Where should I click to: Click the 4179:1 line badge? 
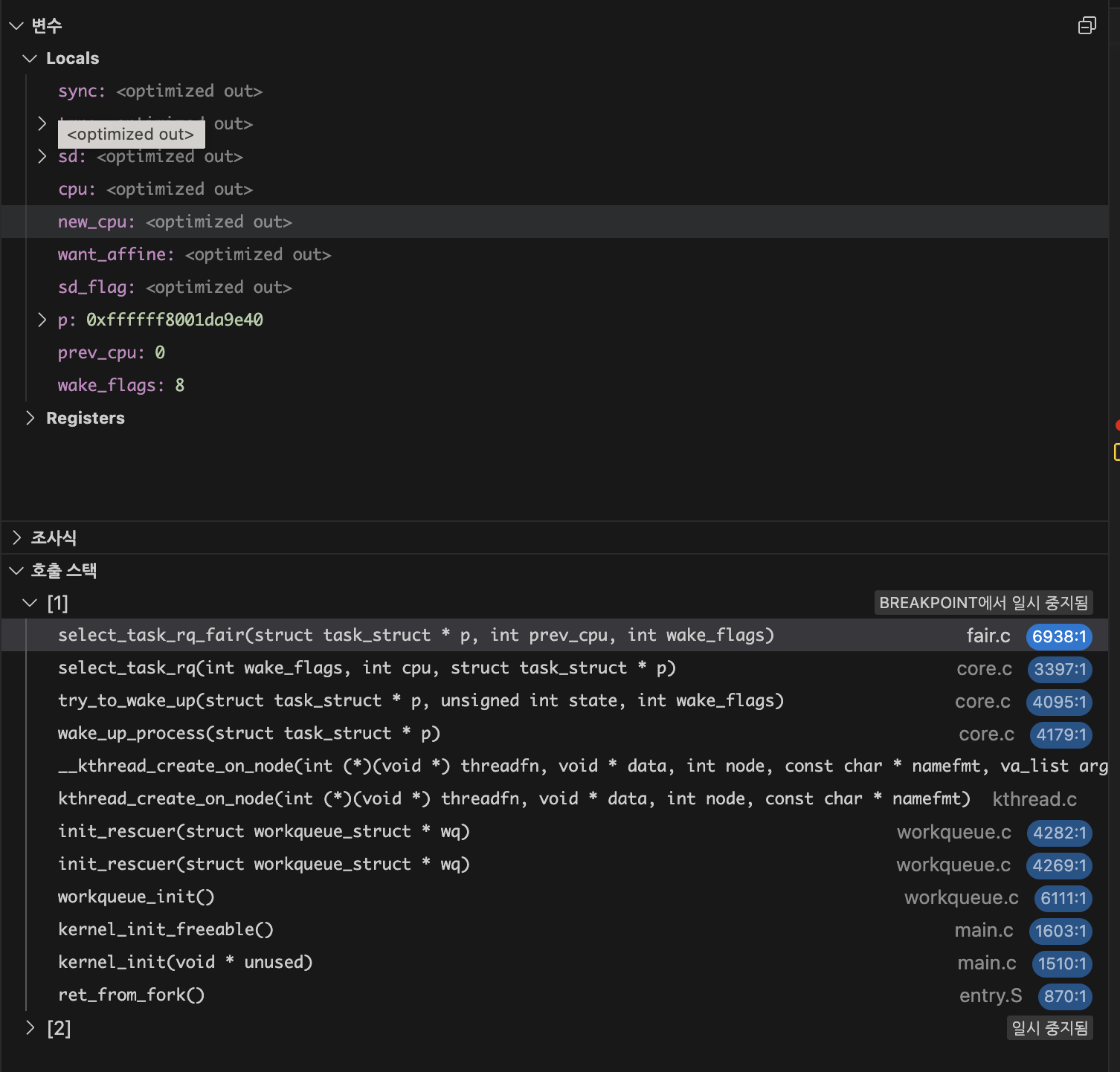(x=1061, y=734)
